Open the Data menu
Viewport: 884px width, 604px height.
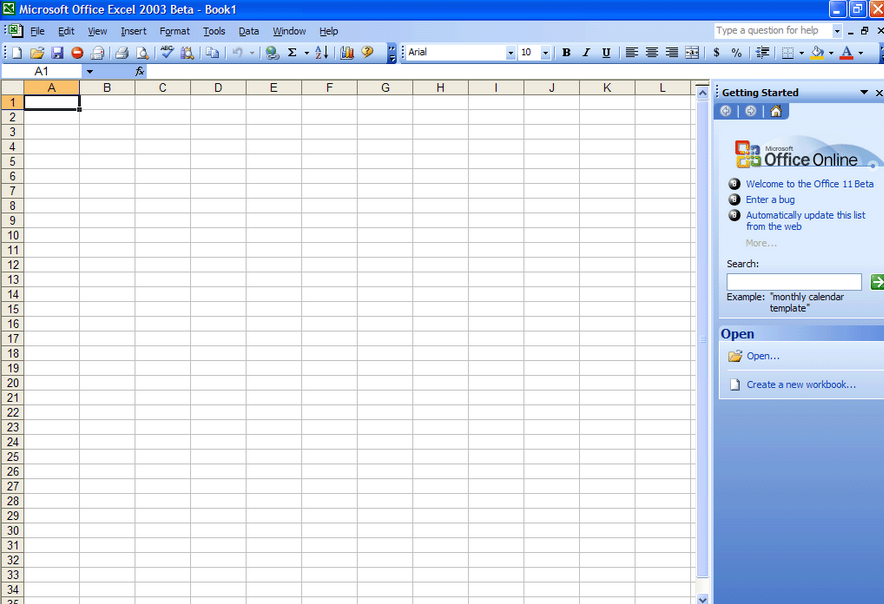[249, 31]
